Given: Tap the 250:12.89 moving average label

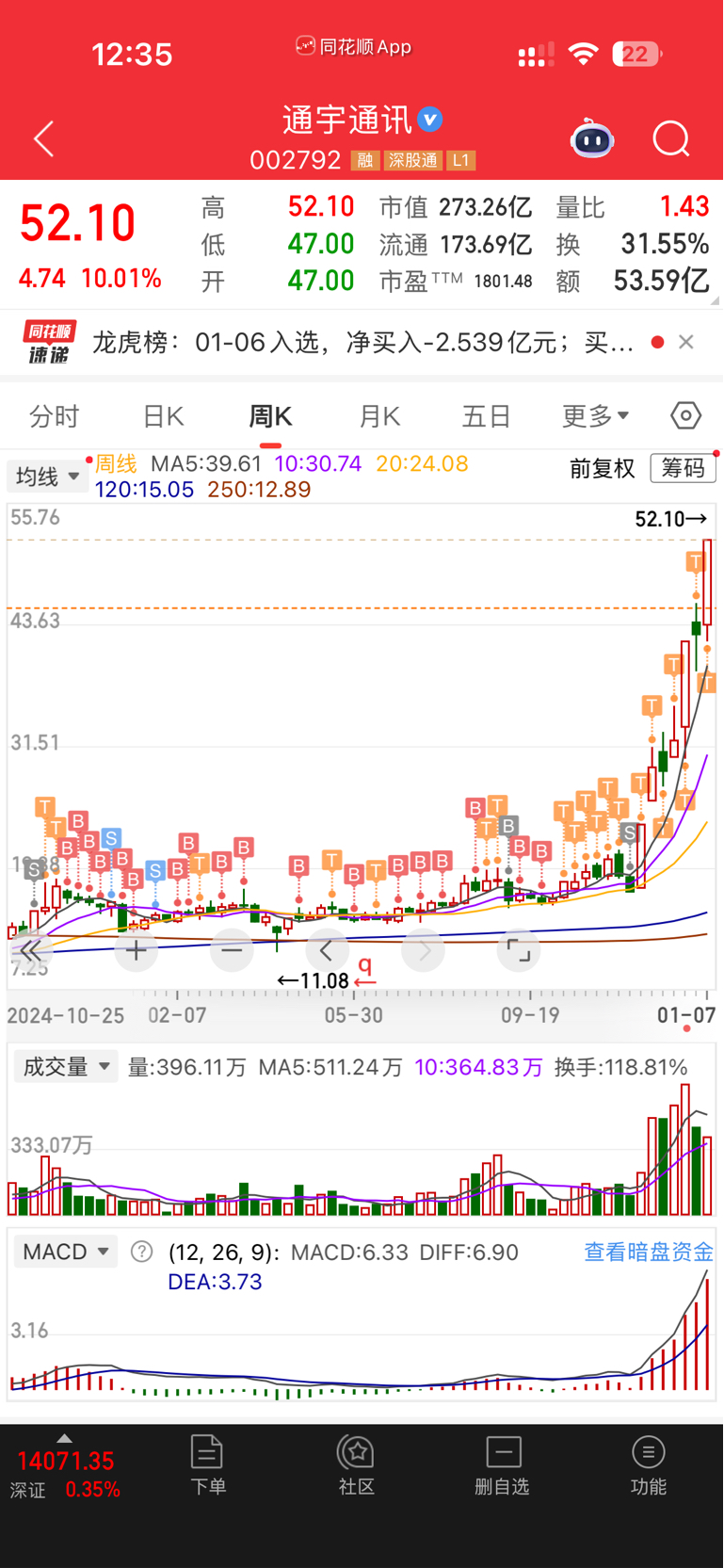Looking at the screenshot, I should (x=259, y=490).
